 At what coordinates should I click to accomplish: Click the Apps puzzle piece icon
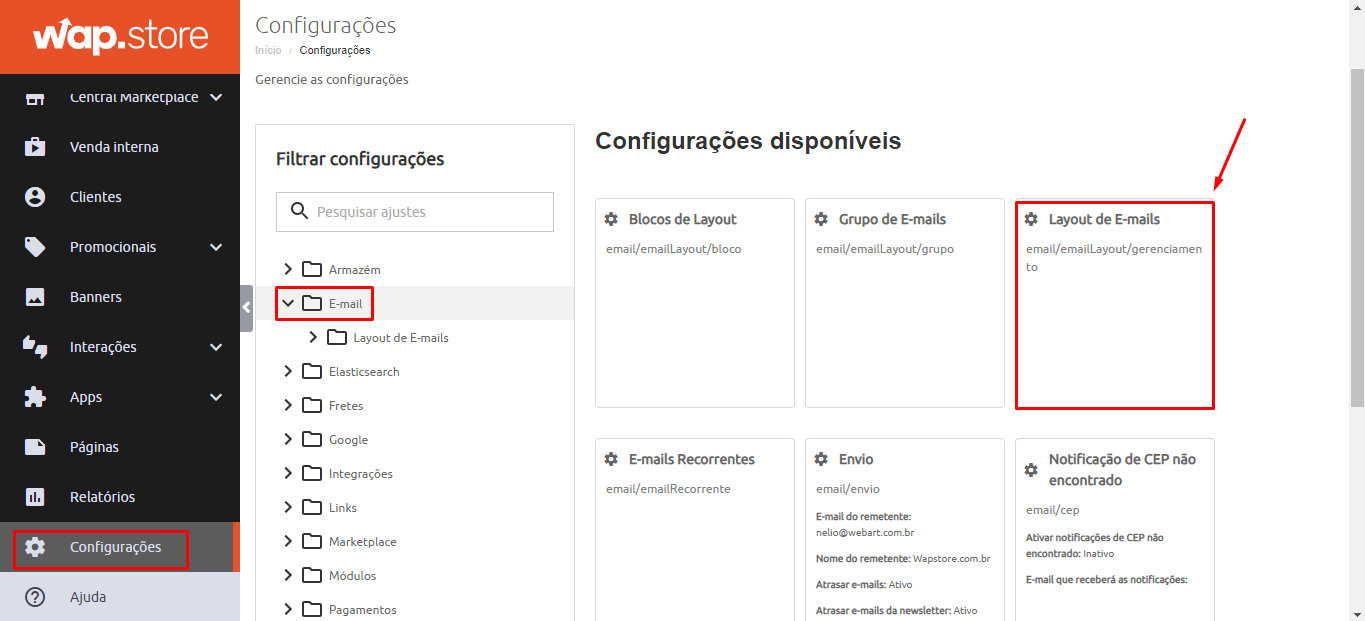coord(35,397)
